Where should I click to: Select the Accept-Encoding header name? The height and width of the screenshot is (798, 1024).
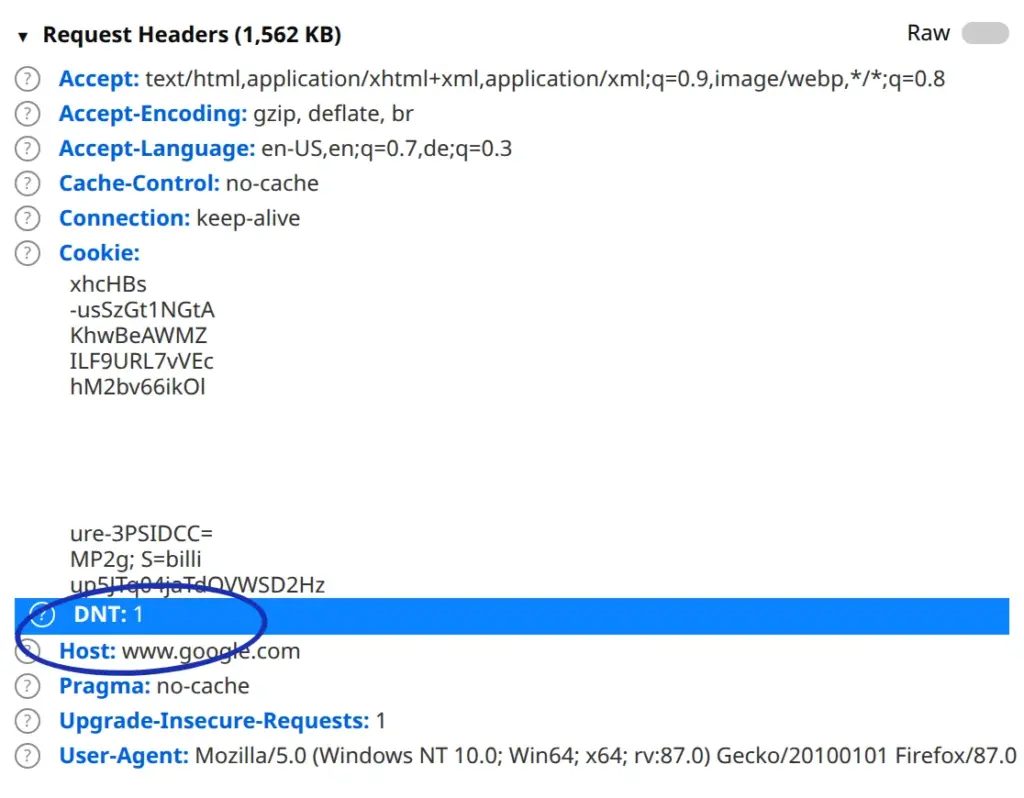point(153,114)
